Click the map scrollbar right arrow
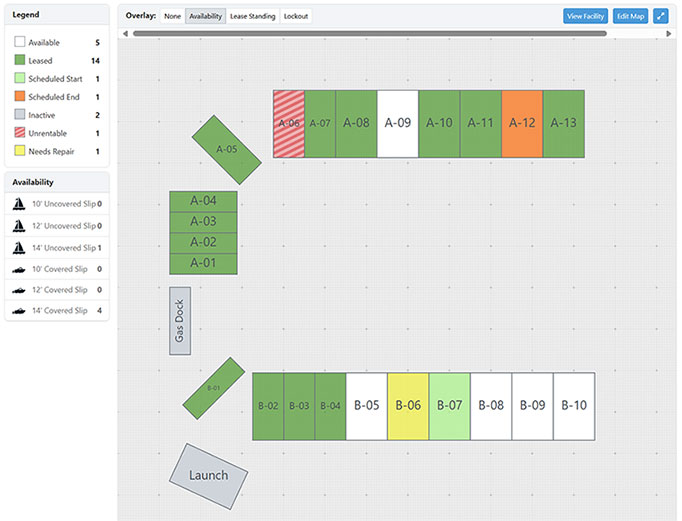682x521 pixels. [669, 33]
